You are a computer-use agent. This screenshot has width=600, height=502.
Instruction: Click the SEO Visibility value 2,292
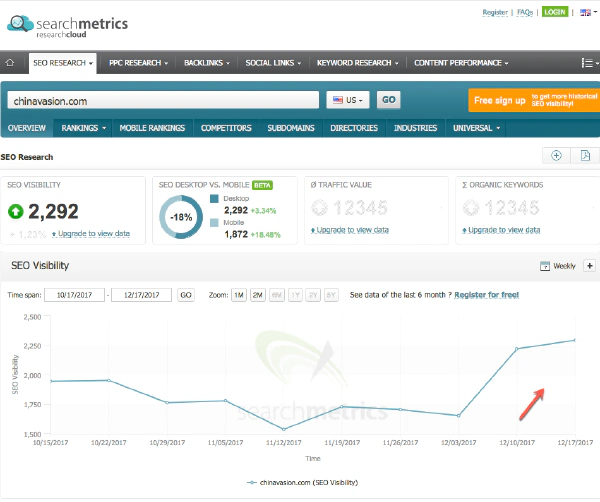click(x=54, y=211)
